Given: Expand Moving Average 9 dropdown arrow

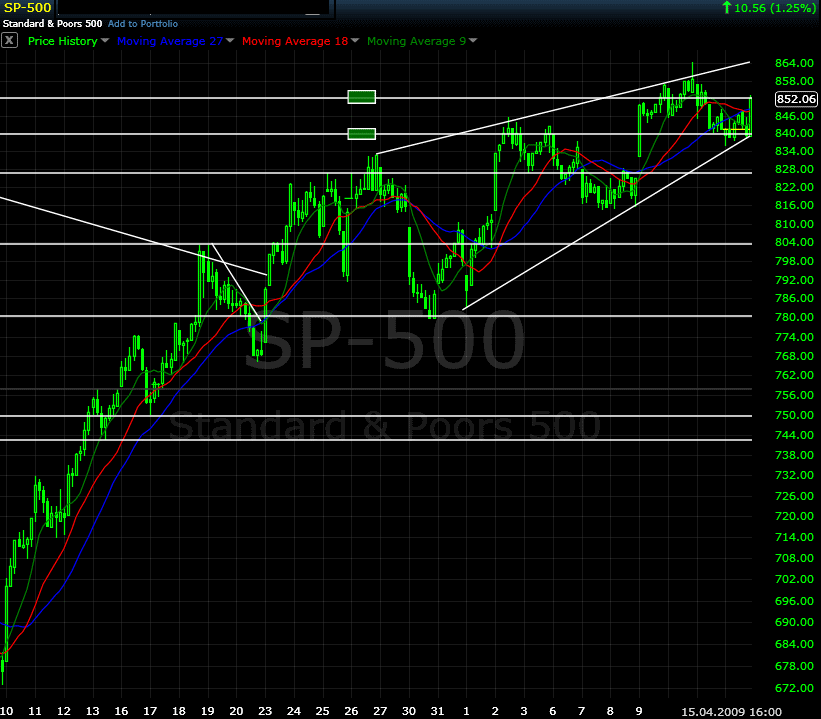Looking at the screenshot, I should click(473, 40).
